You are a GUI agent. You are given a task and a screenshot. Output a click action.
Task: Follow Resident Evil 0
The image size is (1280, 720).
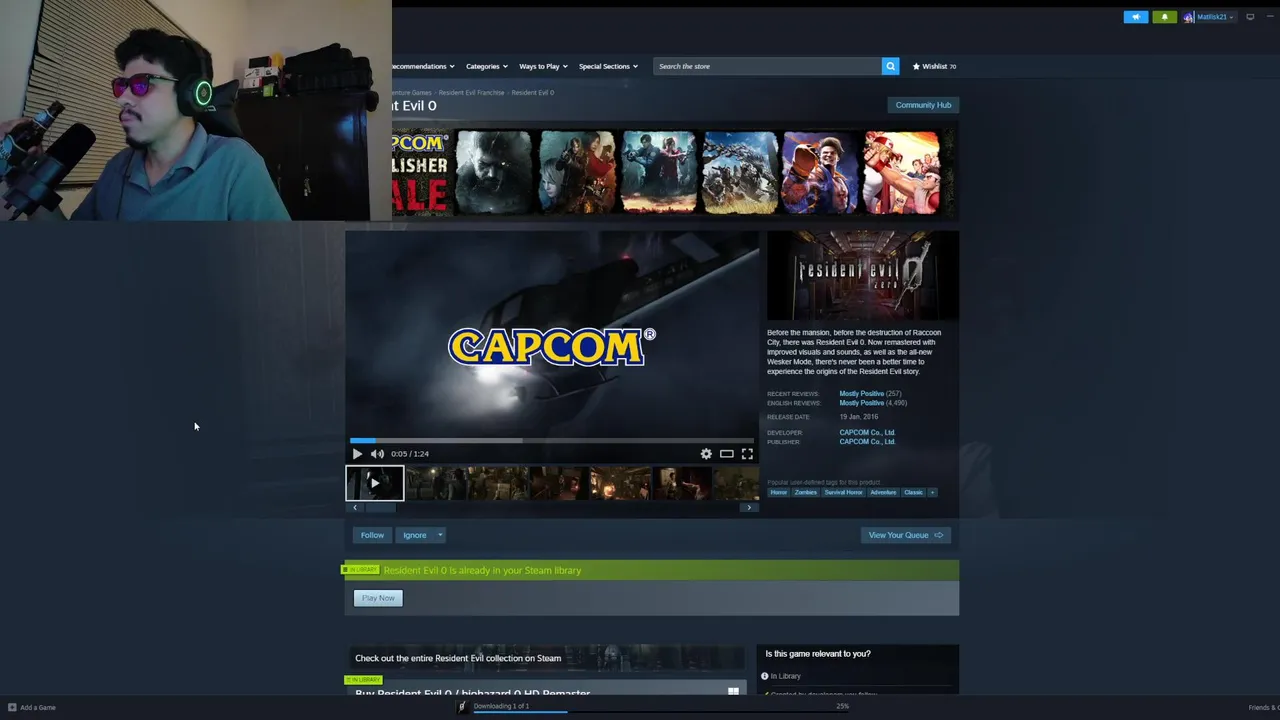(x=372, y=535)
